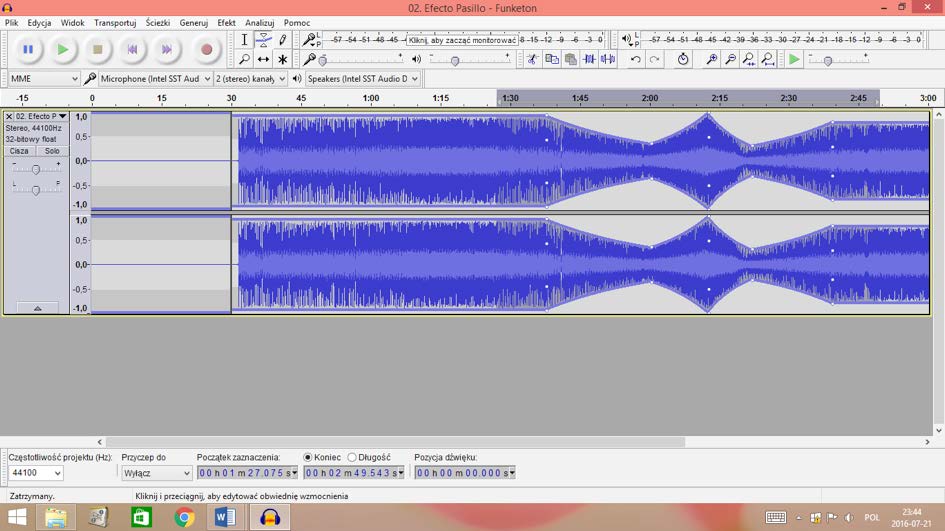
Task: Open the Speakers output device dropdown
Action: pos(363,79)
